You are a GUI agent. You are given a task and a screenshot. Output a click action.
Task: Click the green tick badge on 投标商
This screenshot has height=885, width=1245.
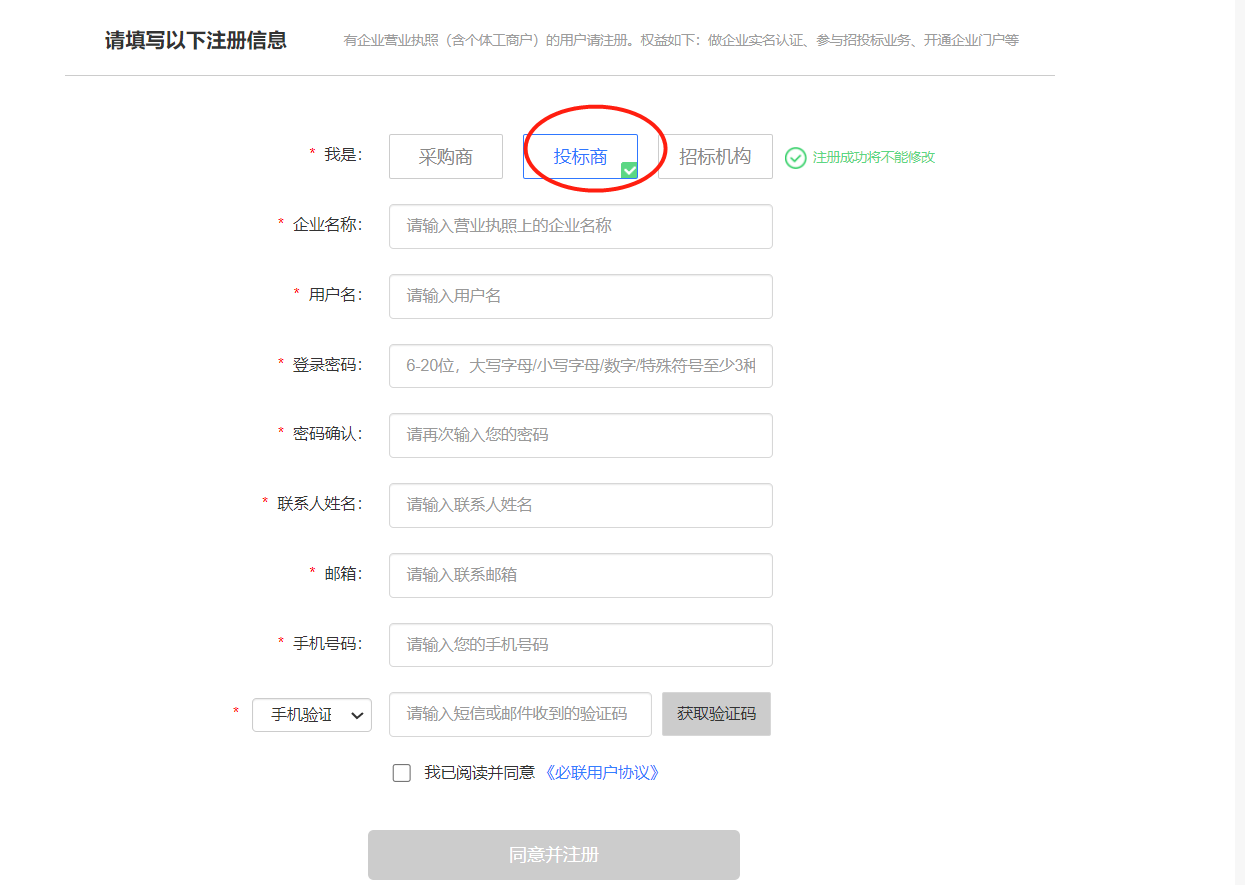629,170
